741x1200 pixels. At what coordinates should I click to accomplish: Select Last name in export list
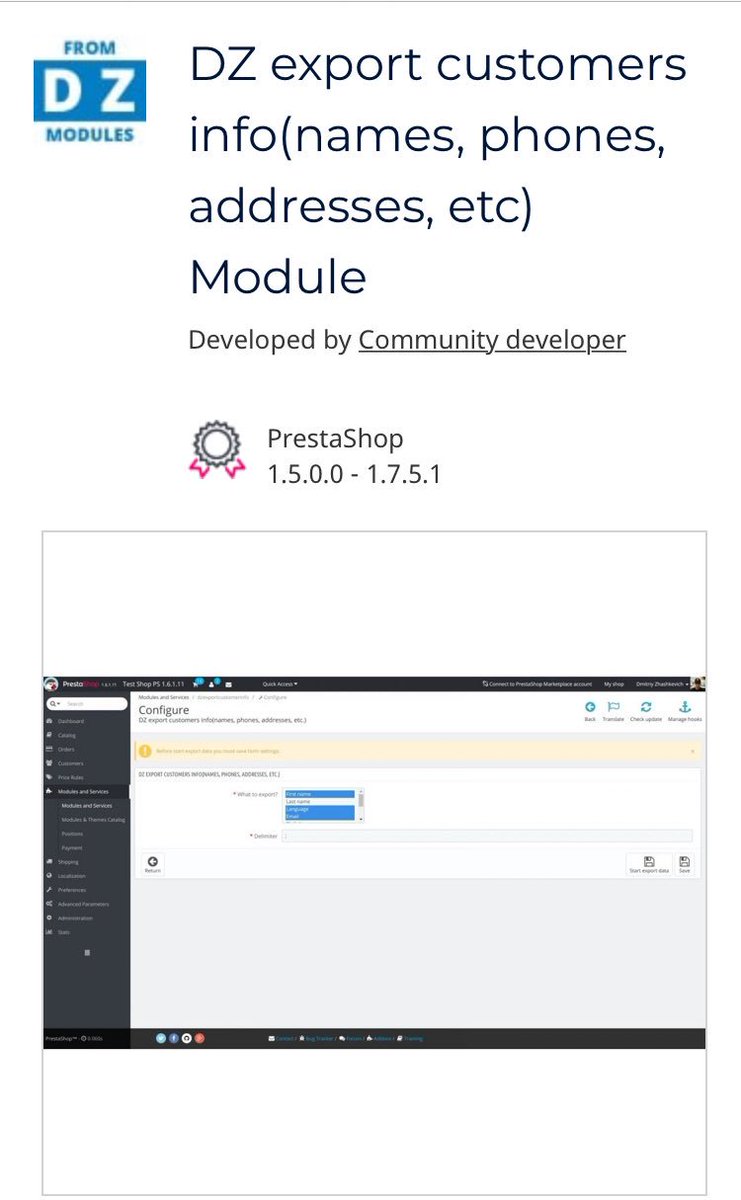[320, 801]
